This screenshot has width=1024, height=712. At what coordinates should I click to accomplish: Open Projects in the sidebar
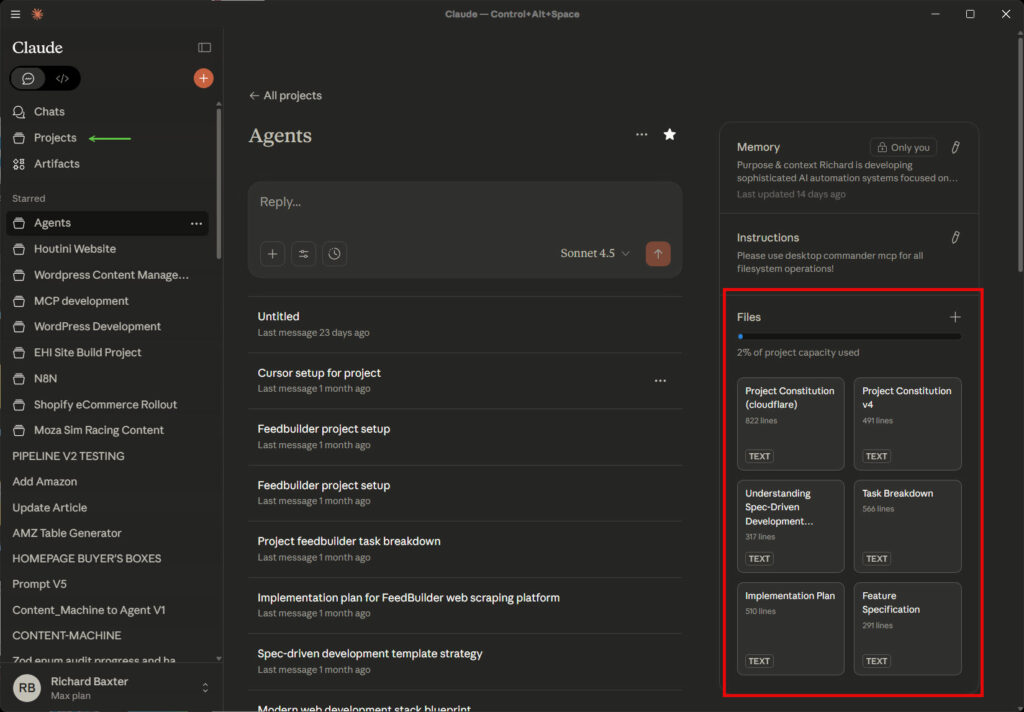pyautogui.click(x=55, y=138)
